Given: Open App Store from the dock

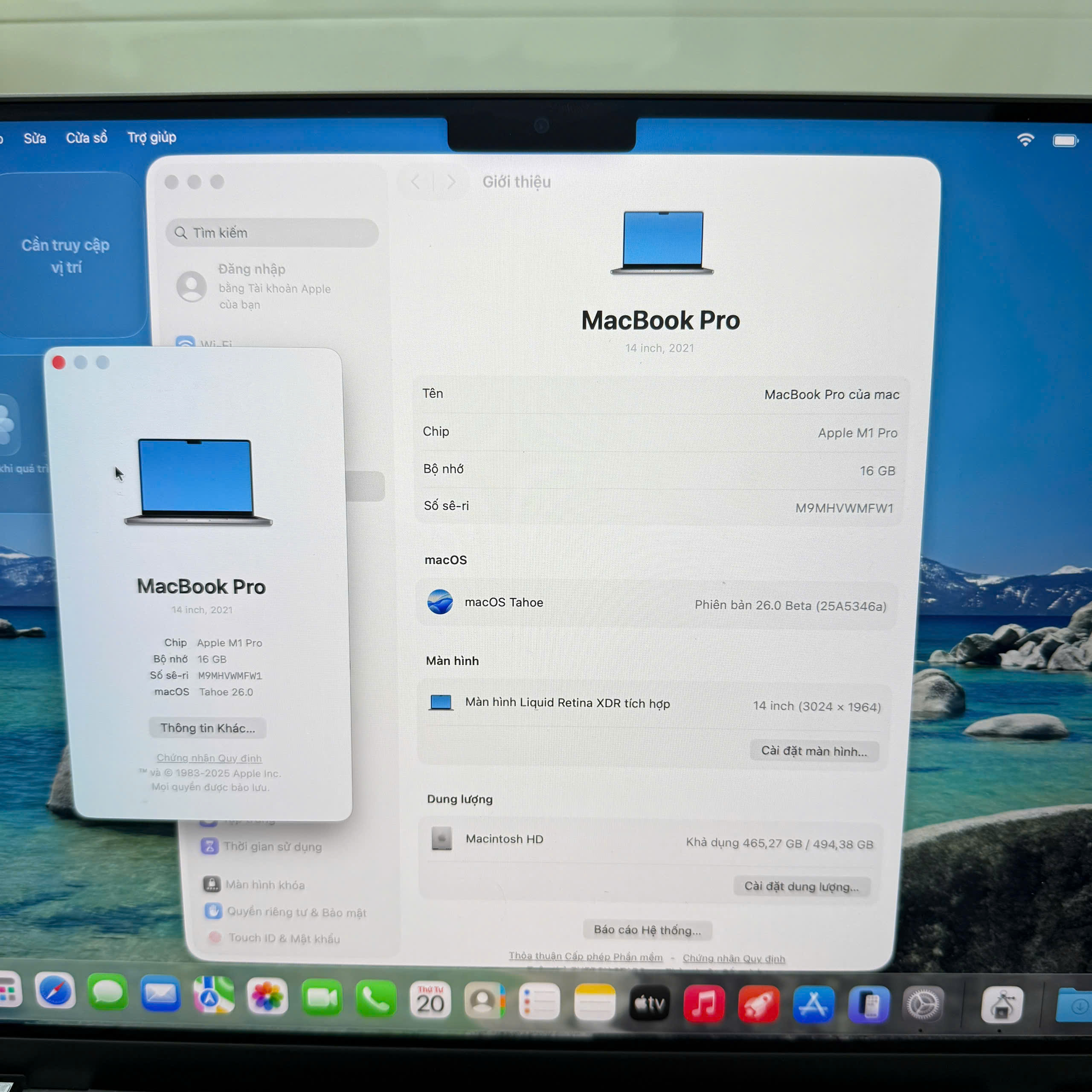Looking at the screenshot, I should (813, 1005).
